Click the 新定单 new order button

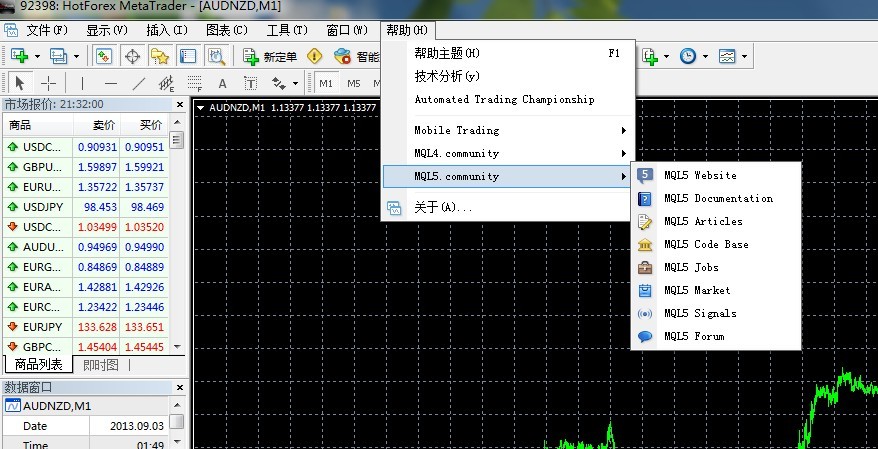pyautogui.click(x=269, y=56)
